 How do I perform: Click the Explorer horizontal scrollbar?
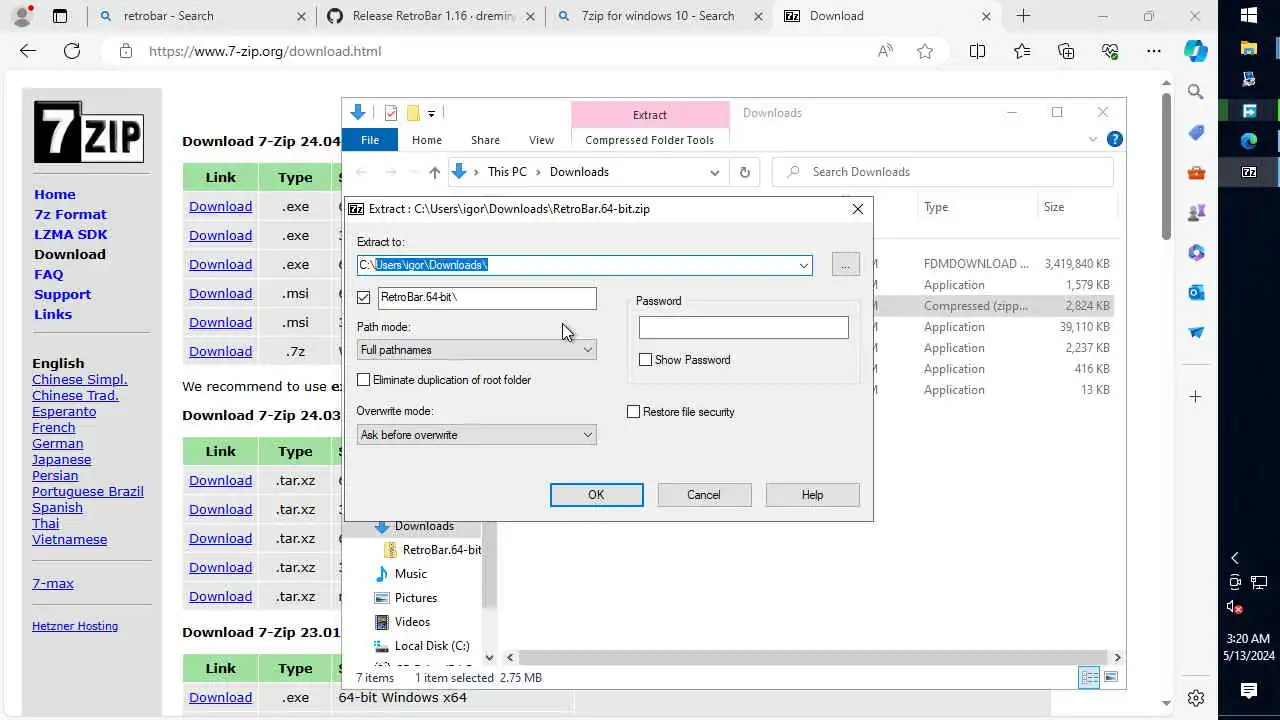coord(813,657)
